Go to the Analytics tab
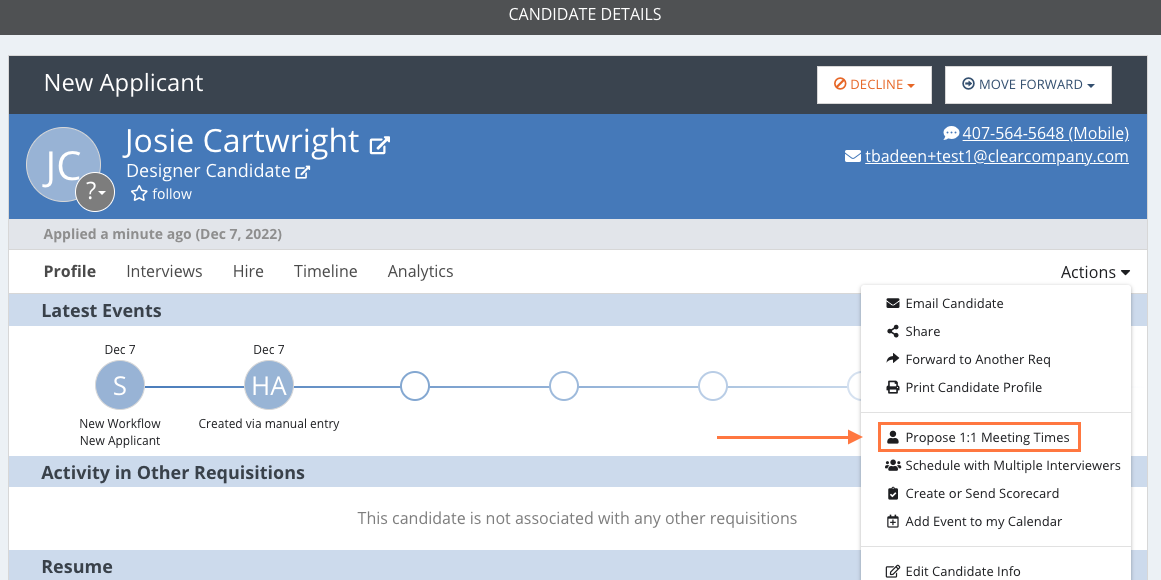Viewport: 1161px width, 580px height. (x=421, y=271)
